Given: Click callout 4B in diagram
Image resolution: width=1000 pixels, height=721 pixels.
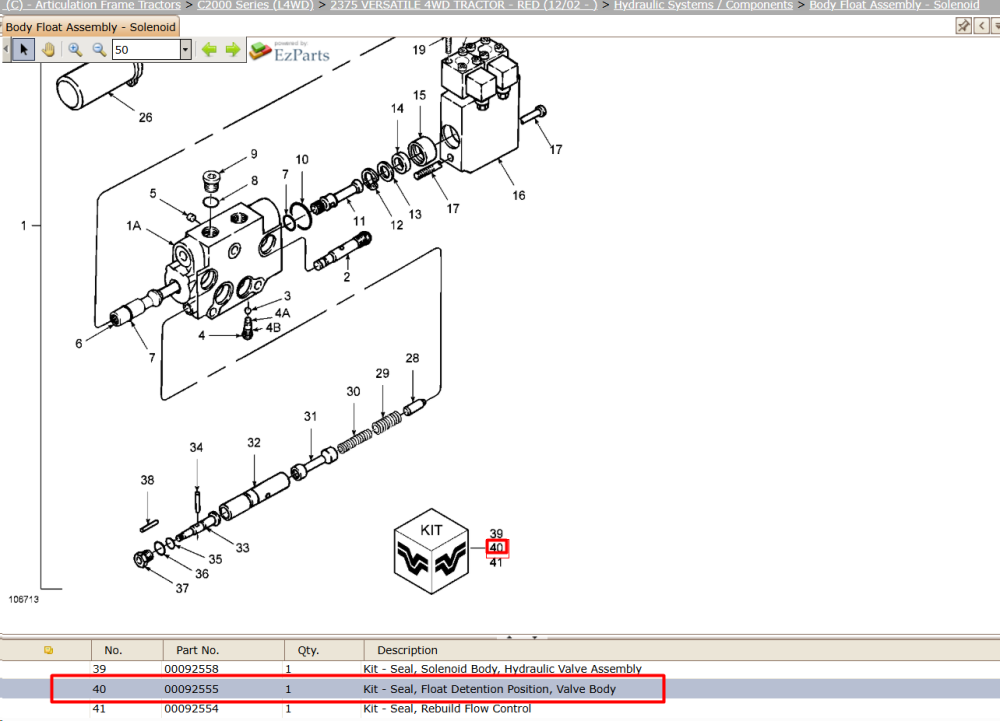Looking at the screenshot, I should [273, 328].
